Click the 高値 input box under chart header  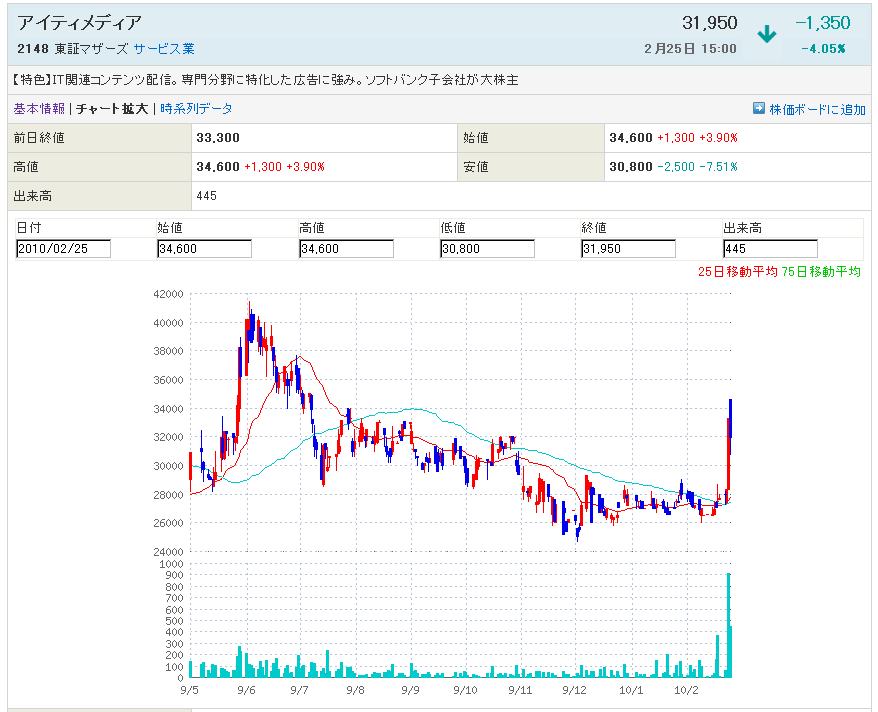[346, 249]
